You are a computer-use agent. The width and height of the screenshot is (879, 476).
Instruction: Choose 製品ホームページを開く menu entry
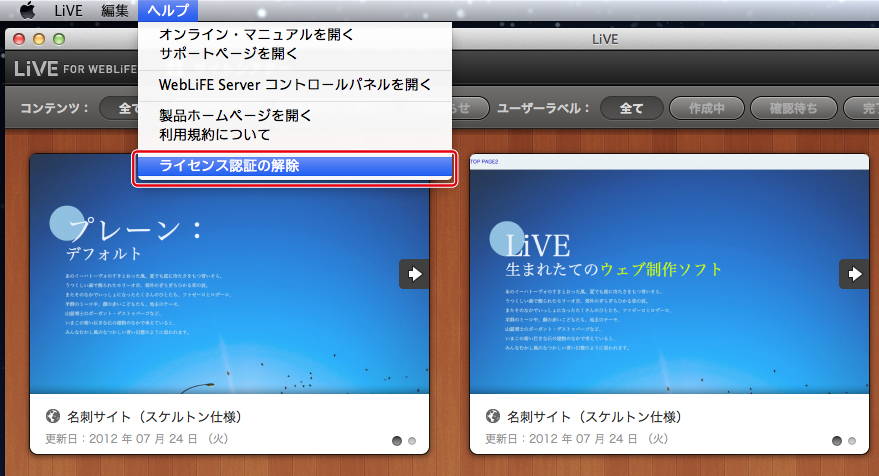click(295, 115)
